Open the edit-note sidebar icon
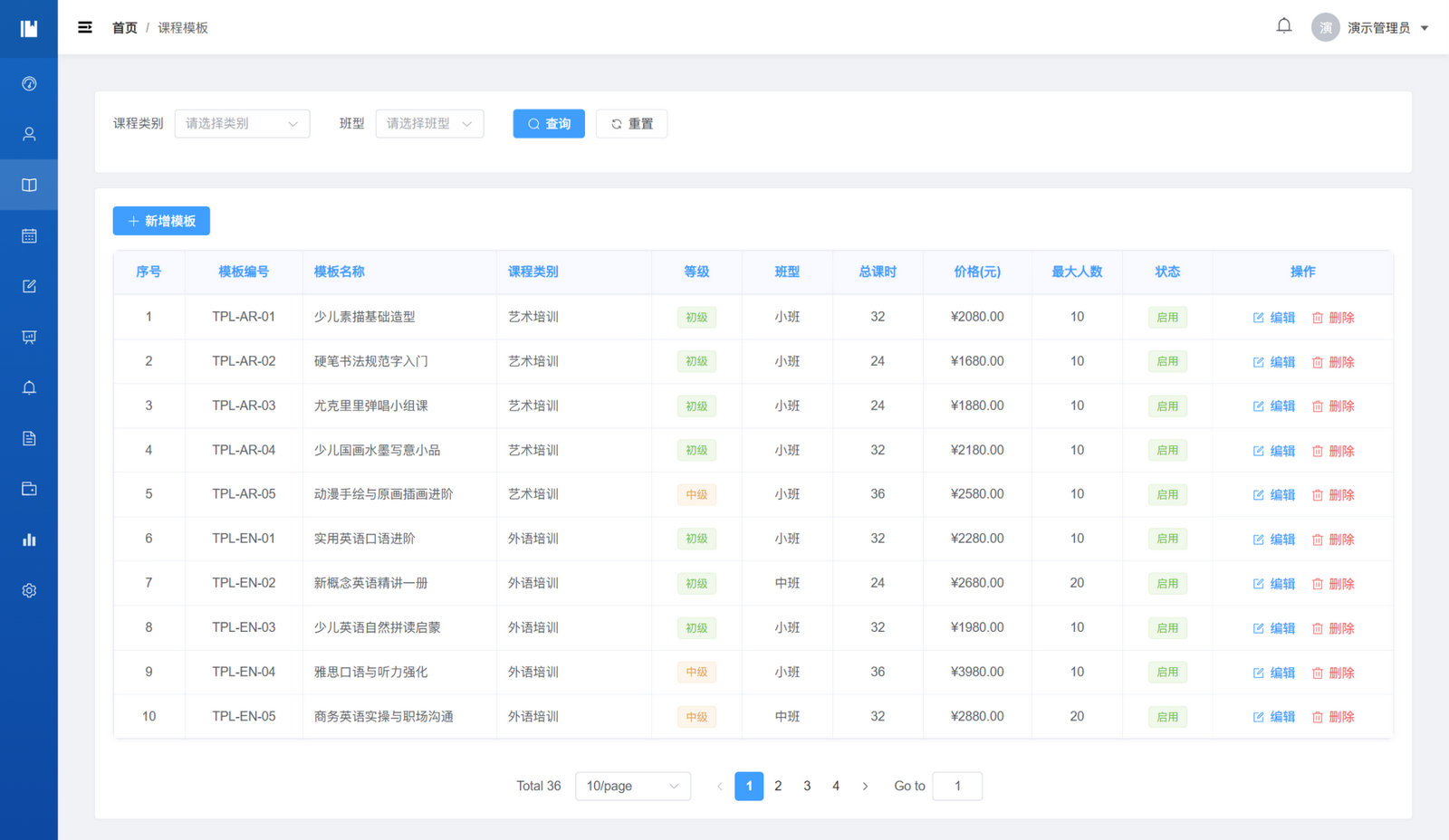Screen dimensions: 1449x840 (29, 286)
